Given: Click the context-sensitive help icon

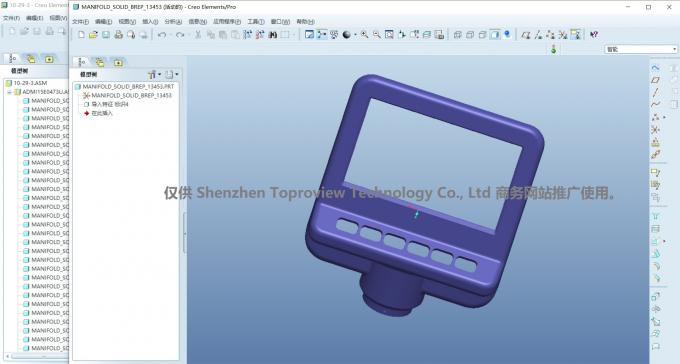Looking at the screenshot, I should (x=594, y=35).
